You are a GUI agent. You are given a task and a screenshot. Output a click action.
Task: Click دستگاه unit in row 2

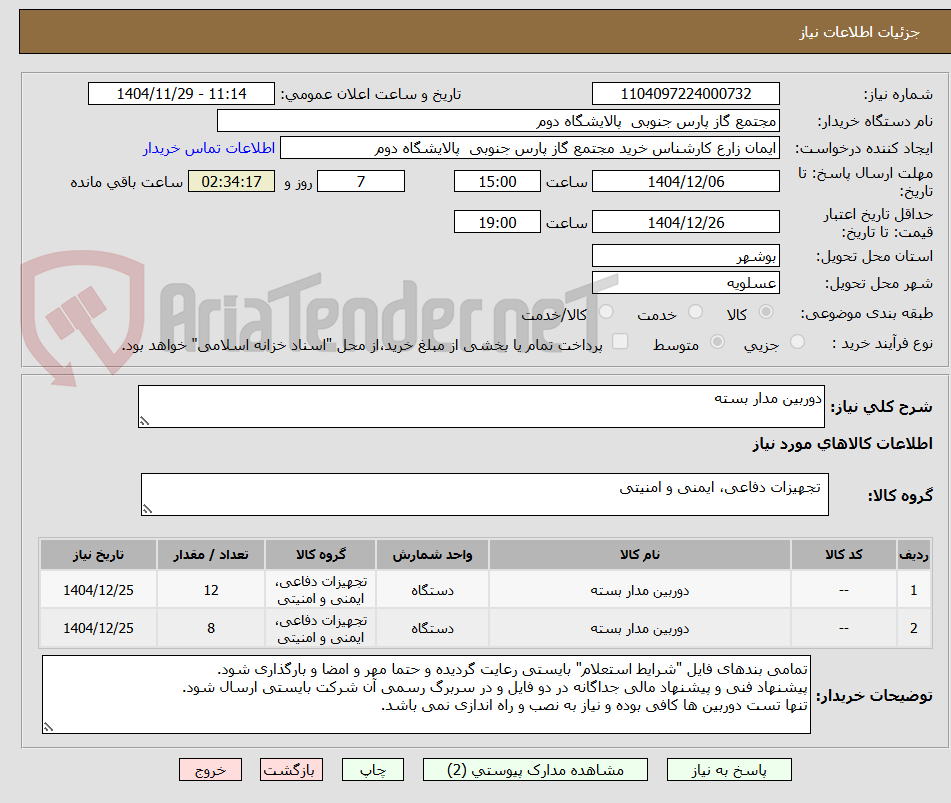(432, 628)
